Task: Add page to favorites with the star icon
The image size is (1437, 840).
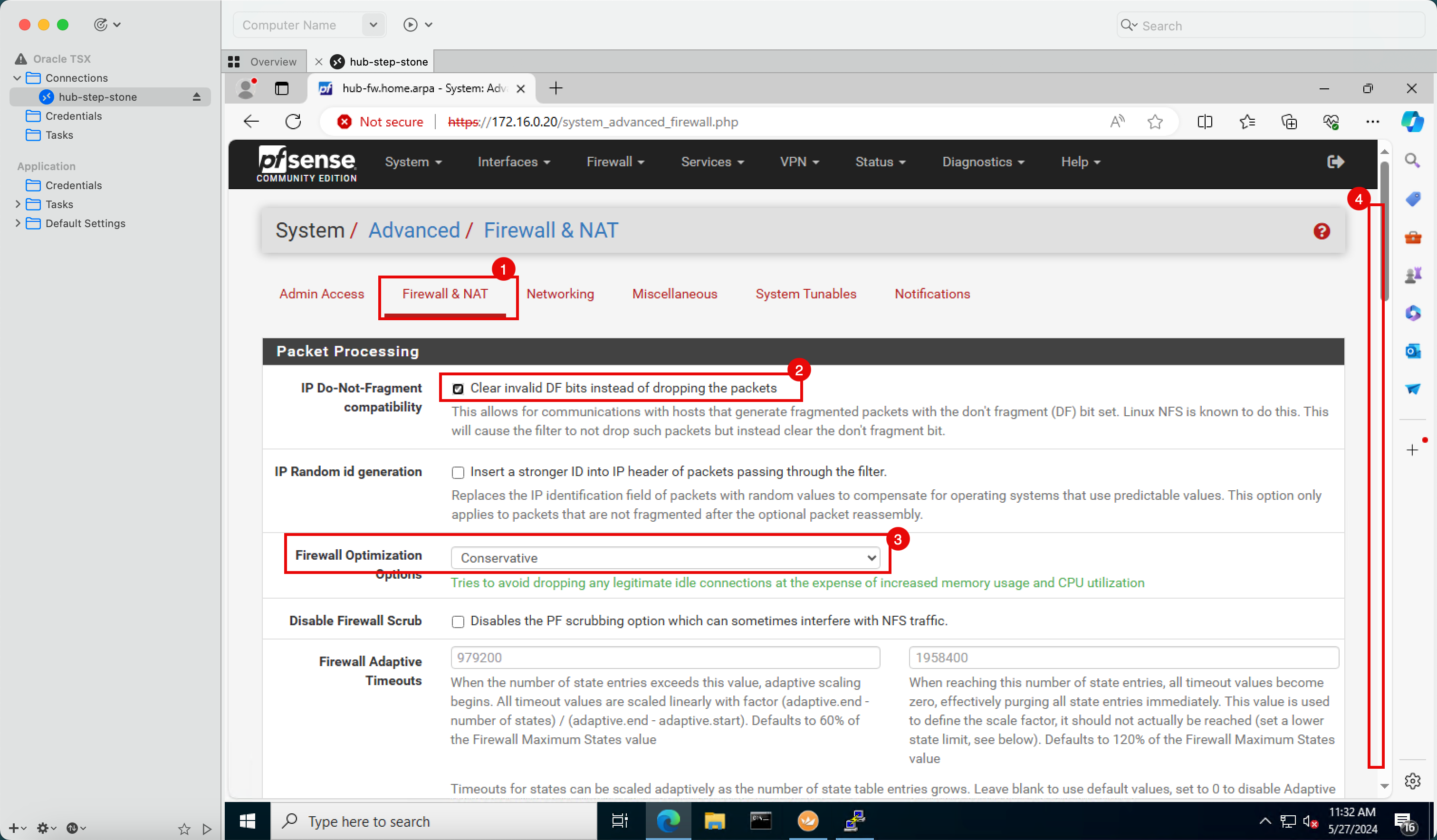Action: point(1155,122)
